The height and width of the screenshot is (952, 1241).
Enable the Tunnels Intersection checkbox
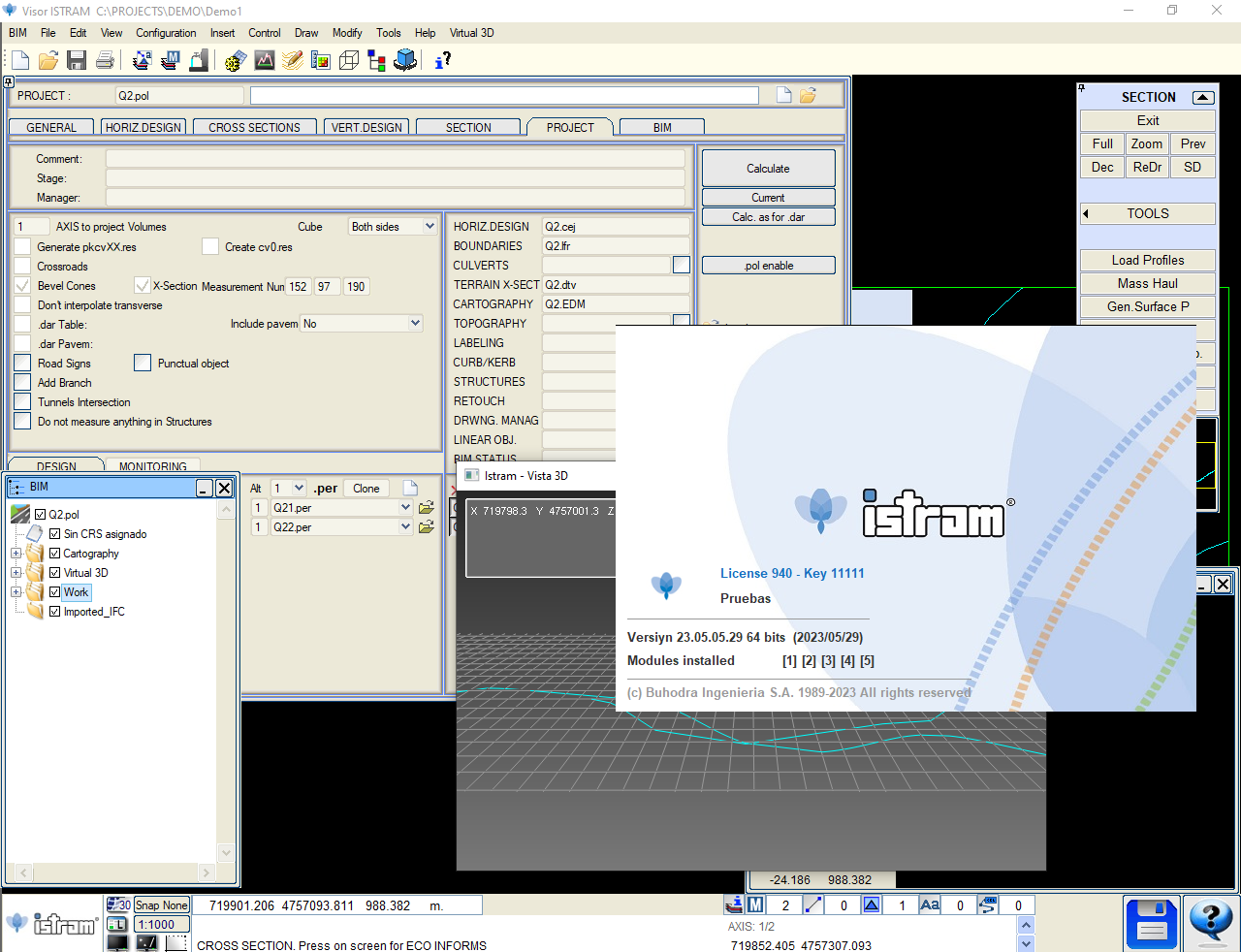pyautogui.click(x=22, y=401)
